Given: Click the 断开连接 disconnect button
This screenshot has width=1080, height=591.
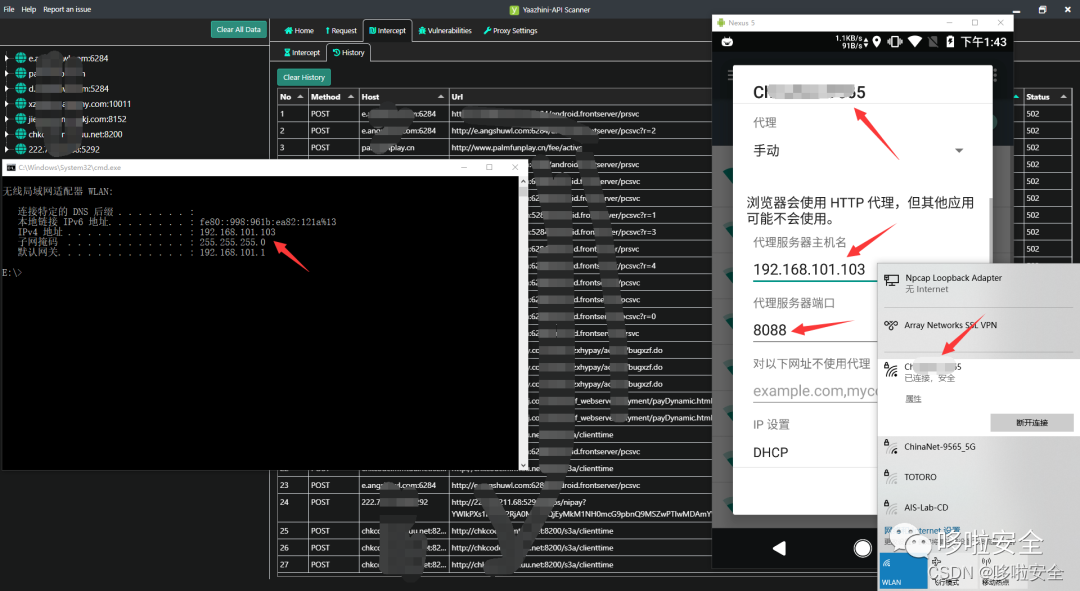Looking at the screenshot, I should tap(1031, 422).
